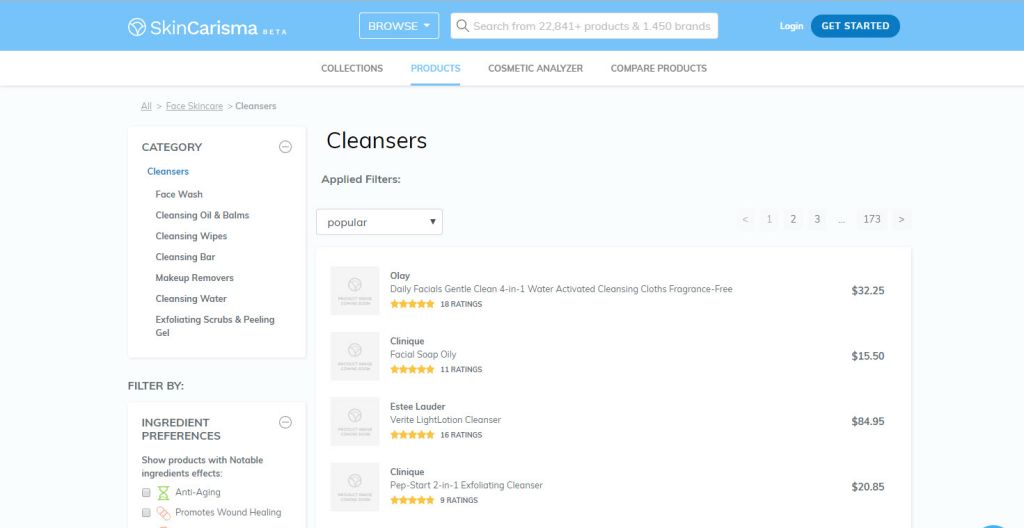Open the Browse dropdown menu
Image resolution: width=1024 pixels, height=528 pixels.
pos(398,26)
